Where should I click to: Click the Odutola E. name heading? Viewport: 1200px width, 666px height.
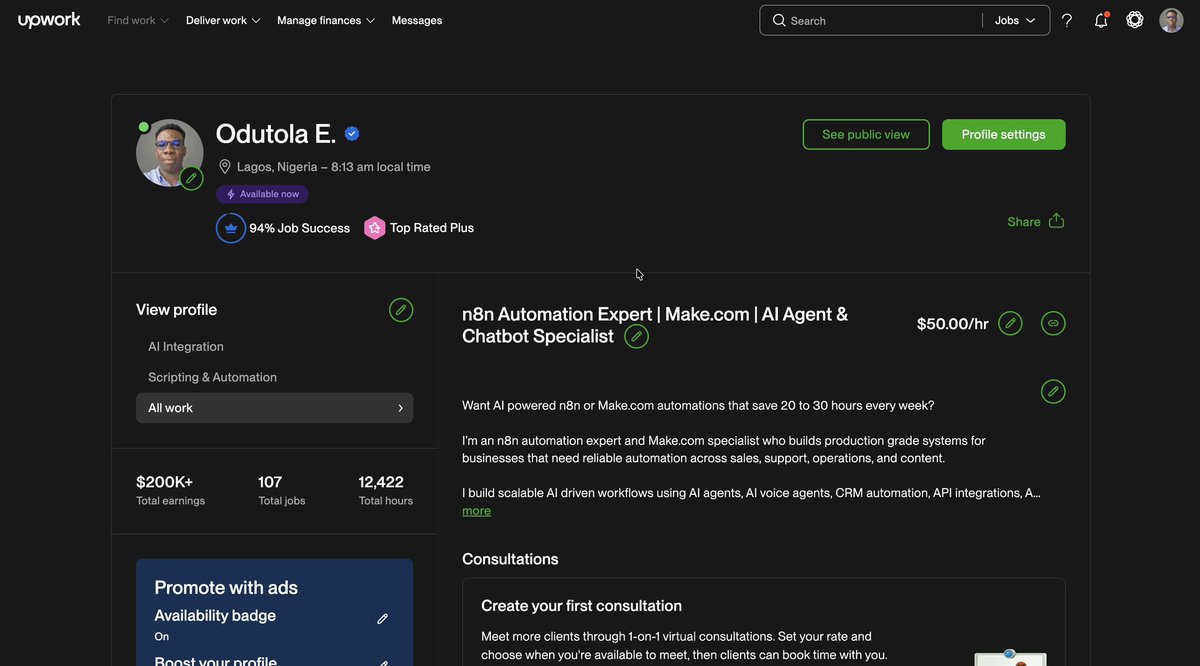coord(276,134)
